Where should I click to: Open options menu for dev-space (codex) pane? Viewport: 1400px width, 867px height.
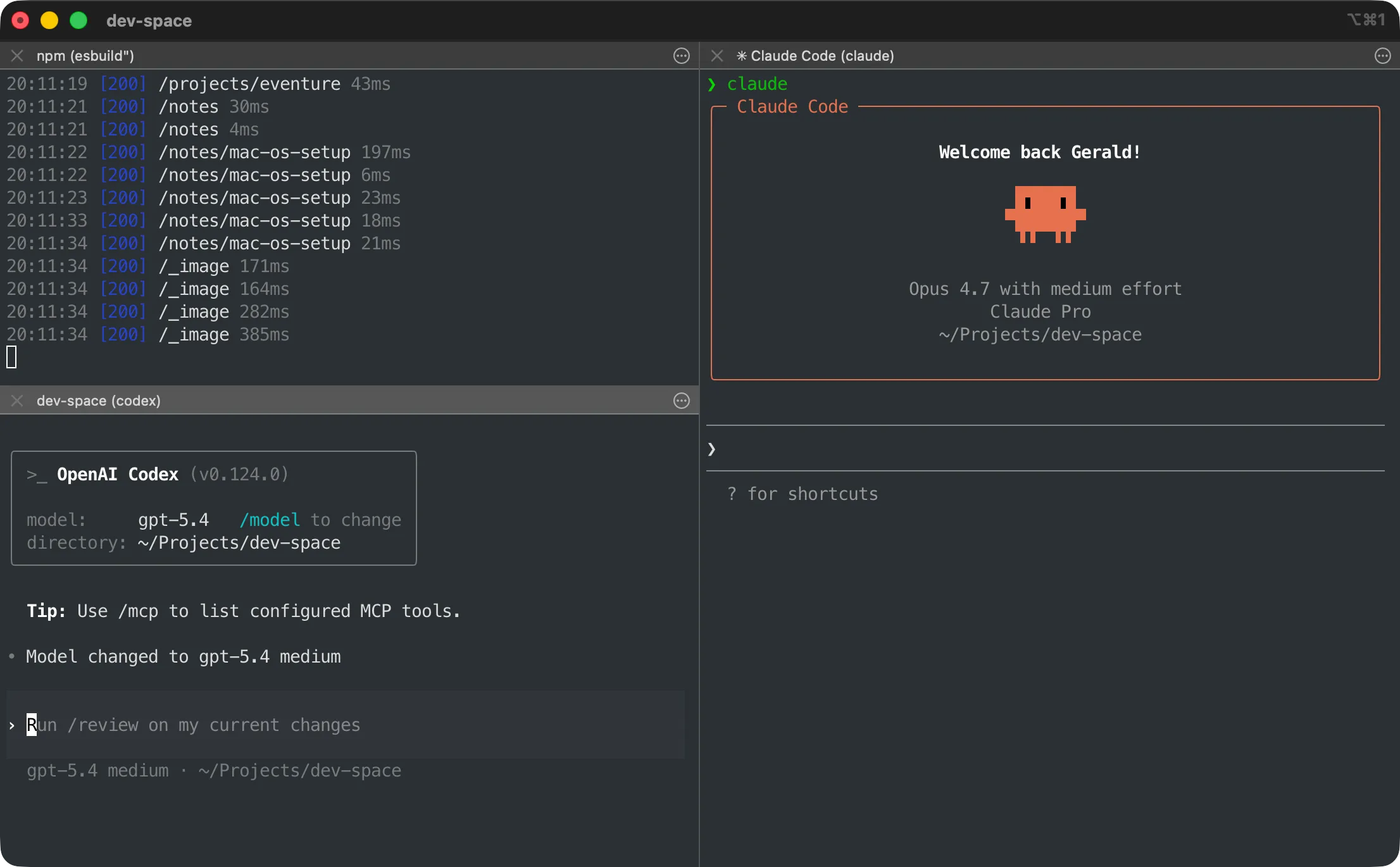[x=682, y=401]
